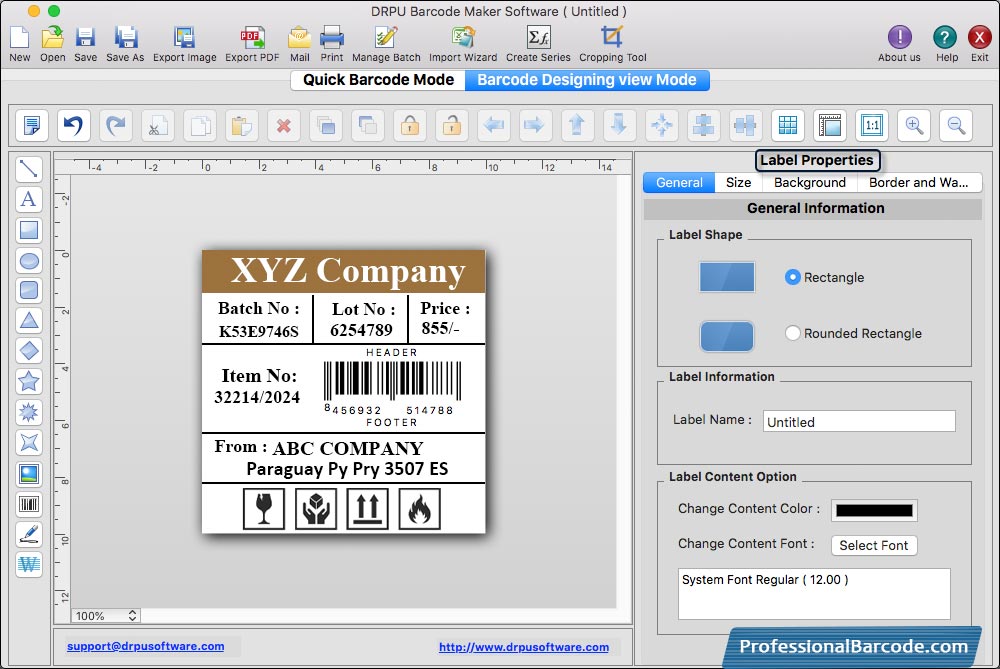This screenshot has width=1000, height=669.
Task: Click the XYZ Company header text
Action: pos(348,271)
